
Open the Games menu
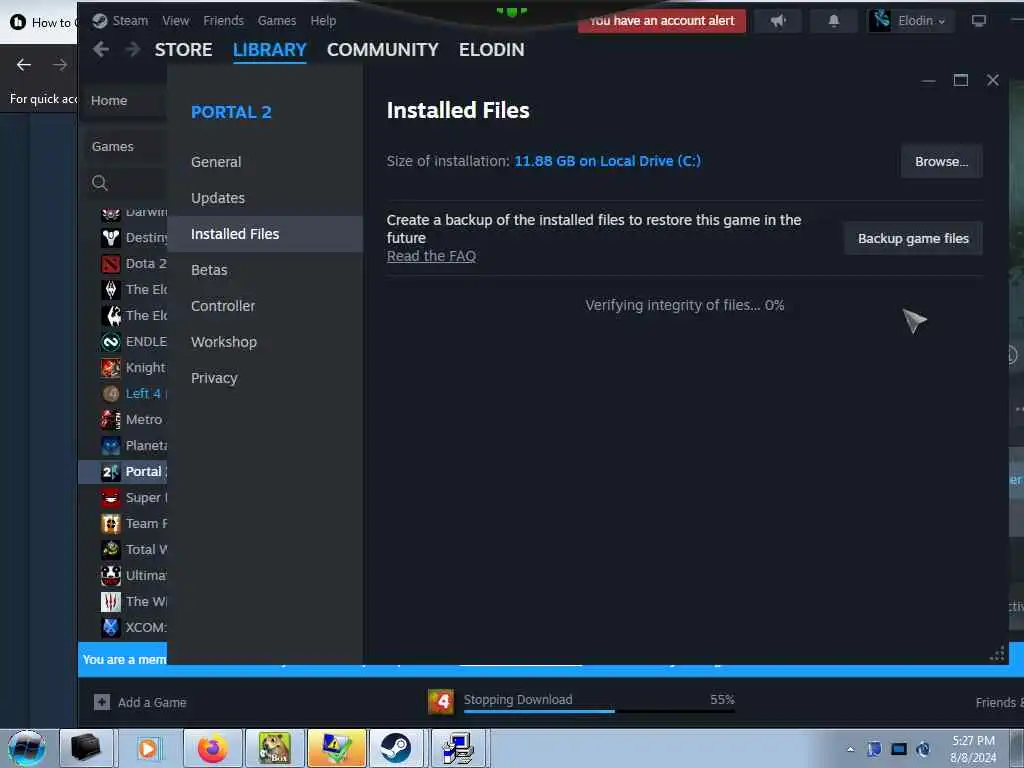coord(277,21)
